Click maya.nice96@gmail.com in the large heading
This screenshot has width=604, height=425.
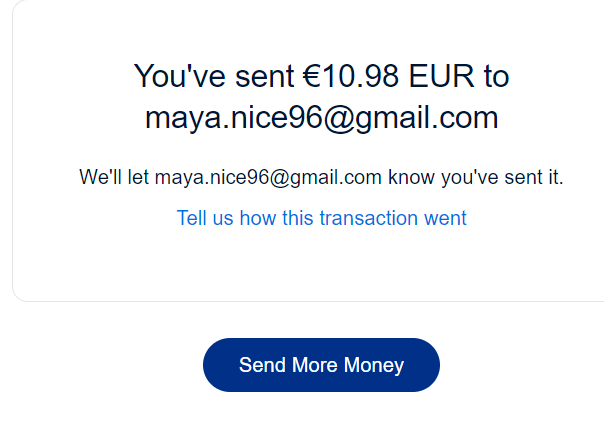click(321, 118)
